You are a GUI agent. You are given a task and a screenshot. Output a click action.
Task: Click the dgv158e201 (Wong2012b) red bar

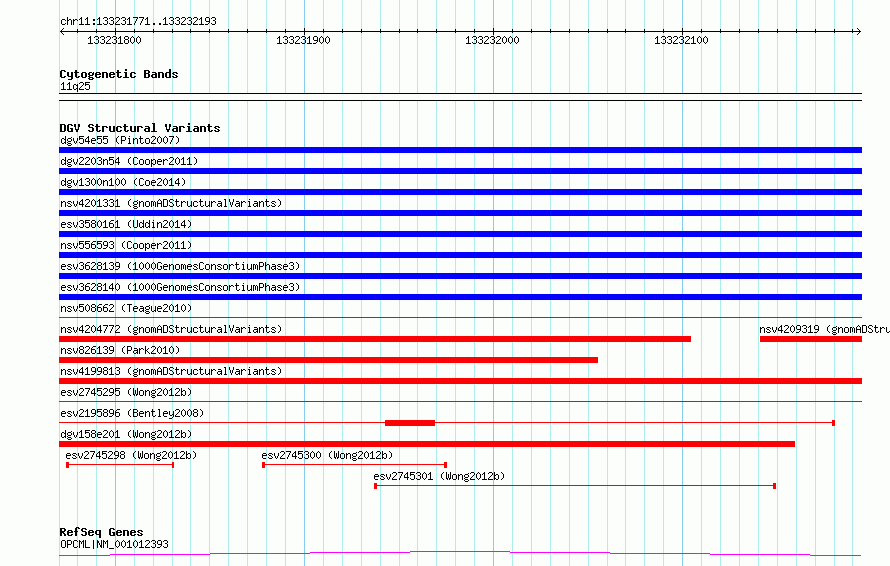pos(427,444)
